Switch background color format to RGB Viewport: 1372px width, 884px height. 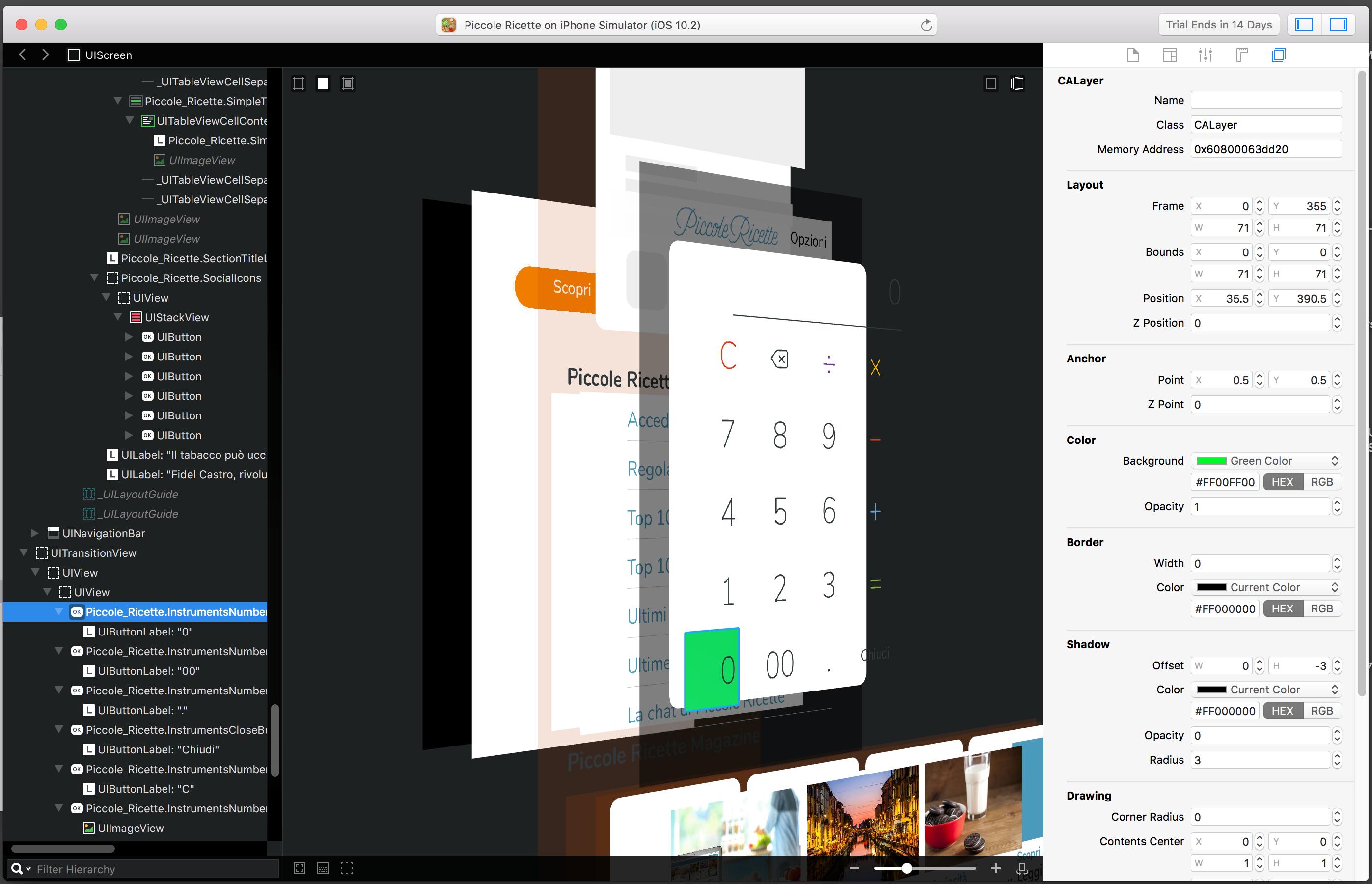1321,482
